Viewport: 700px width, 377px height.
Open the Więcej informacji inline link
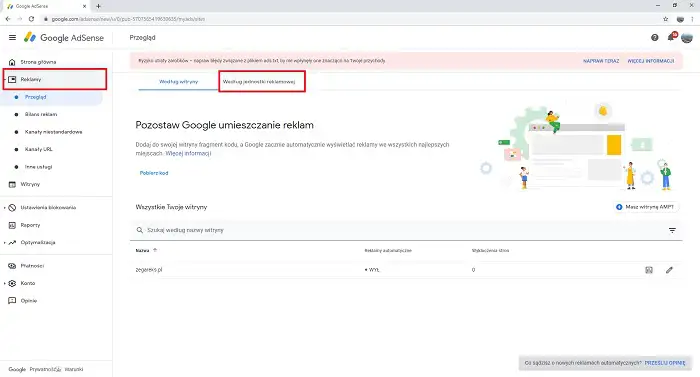188,153
